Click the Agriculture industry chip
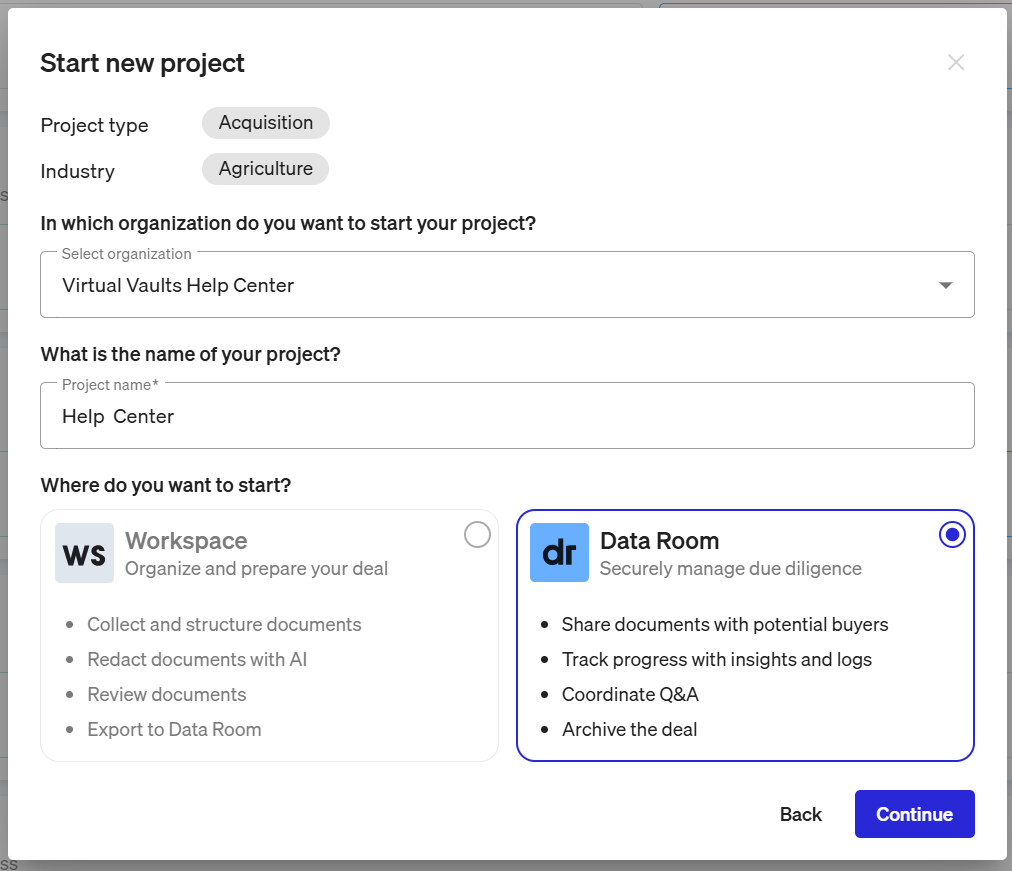1012x871 pixels. 265,168
